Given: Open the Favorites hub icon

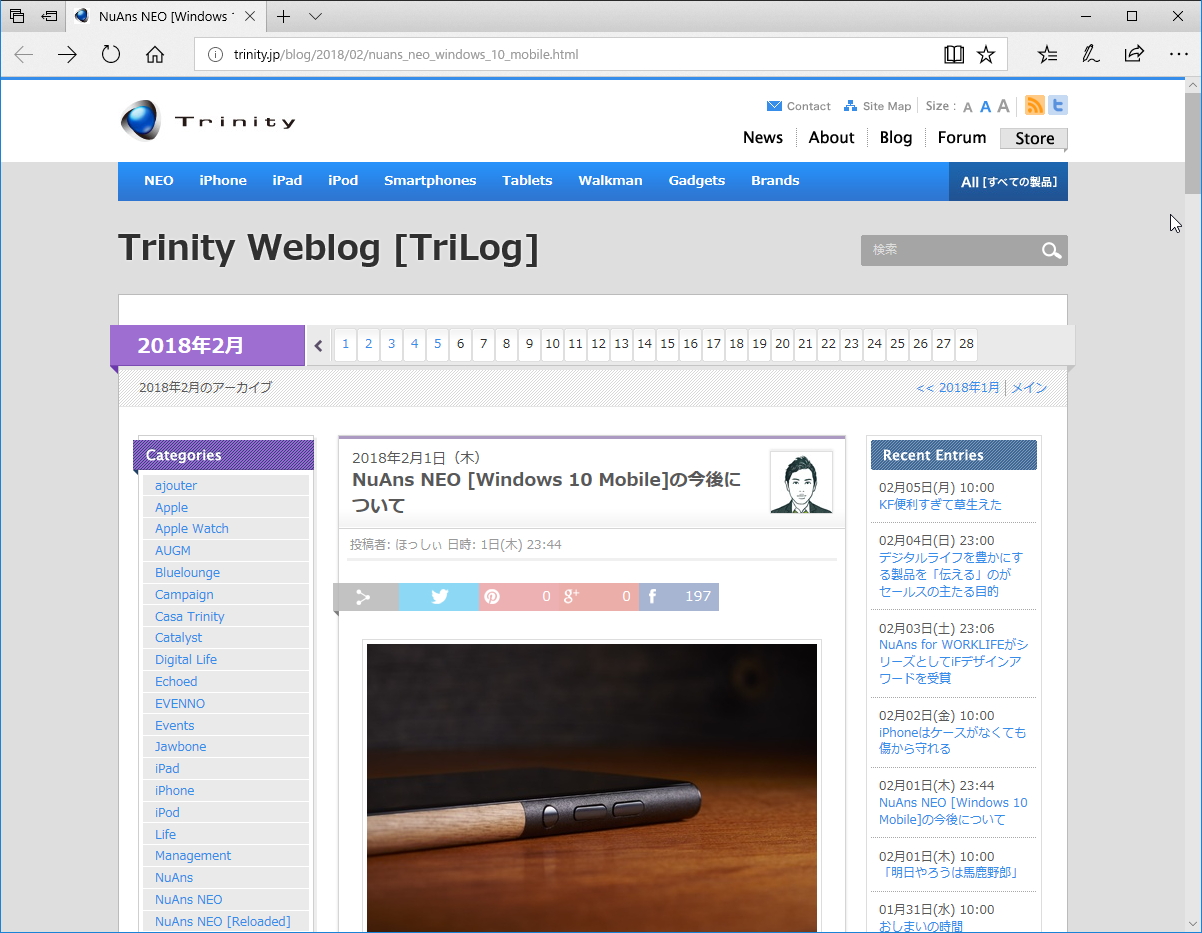Looking at the screenshot, I should tap(1047, 55).
